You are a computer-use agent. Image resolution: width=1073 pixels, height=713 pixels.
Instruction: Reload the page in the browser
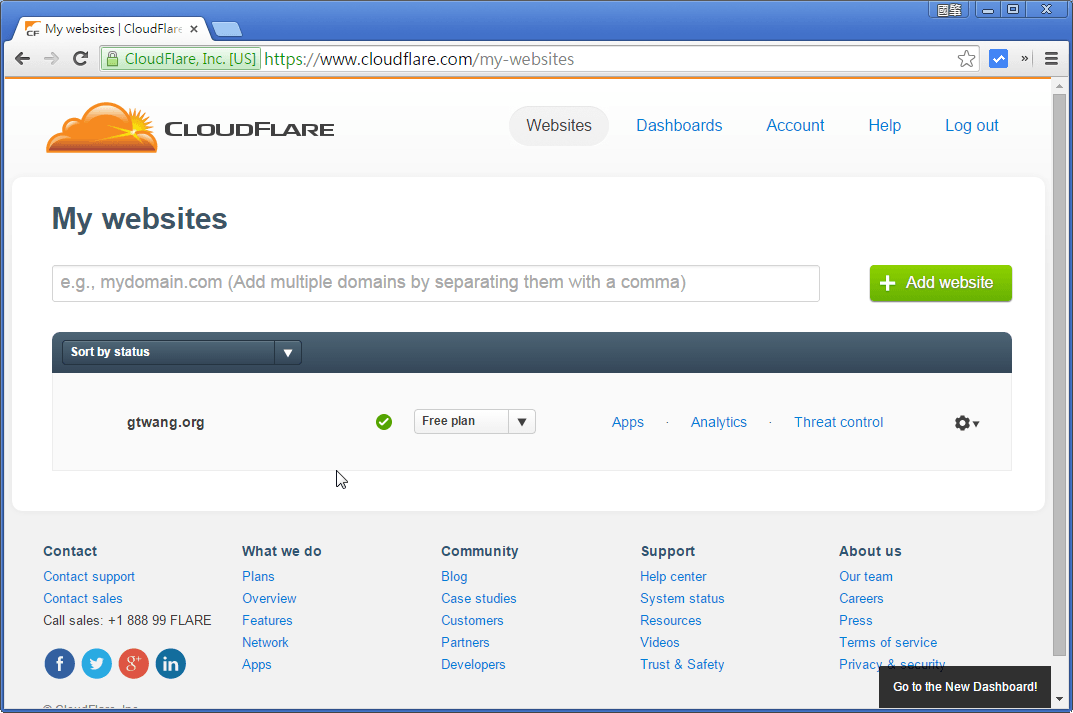(80, 58)
